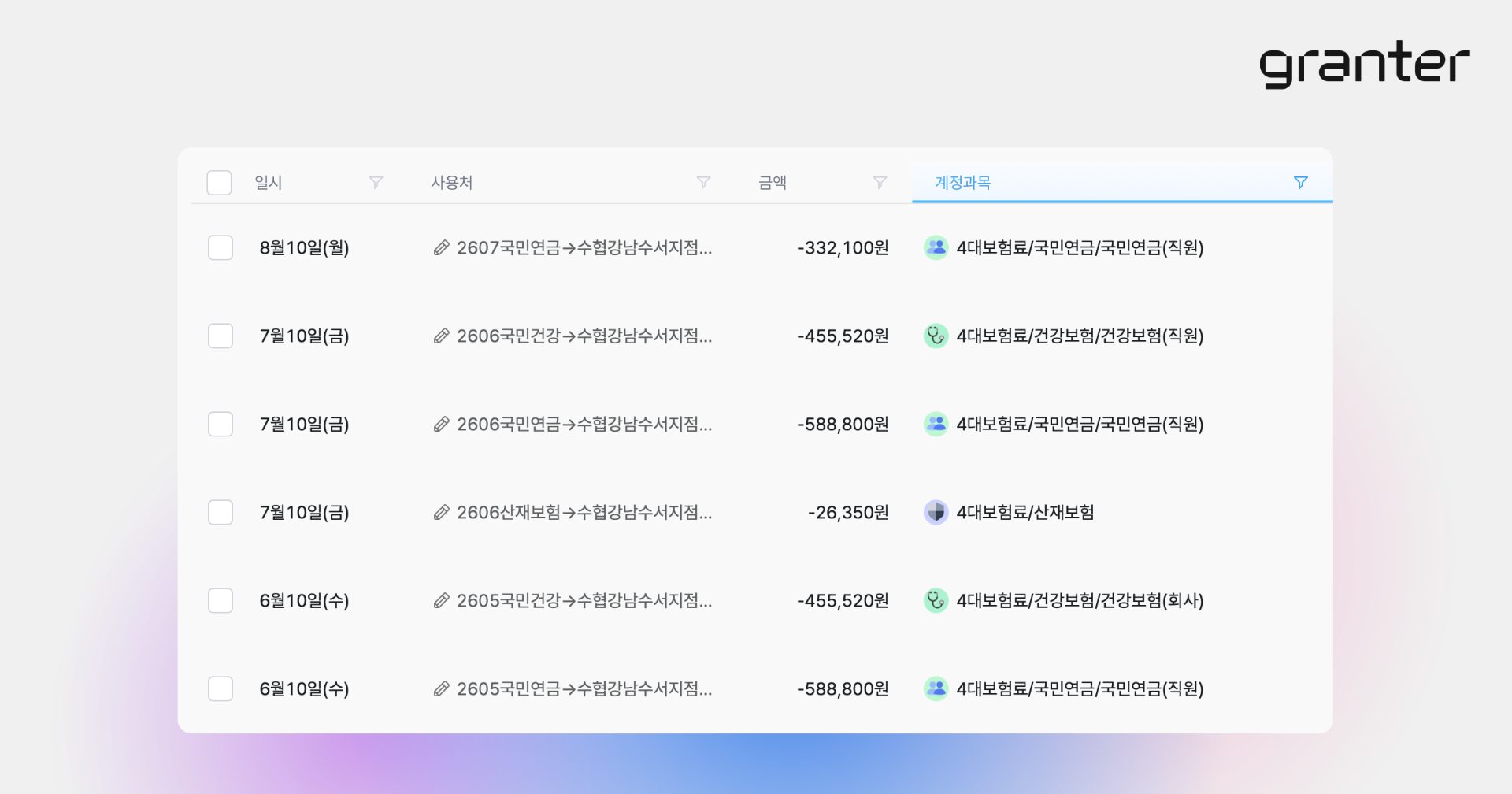The height and width of the screenshot is (794, 1512).
Task: Click pie icon beside 4대보험료/산재보험
Action: tap(936, 512)
